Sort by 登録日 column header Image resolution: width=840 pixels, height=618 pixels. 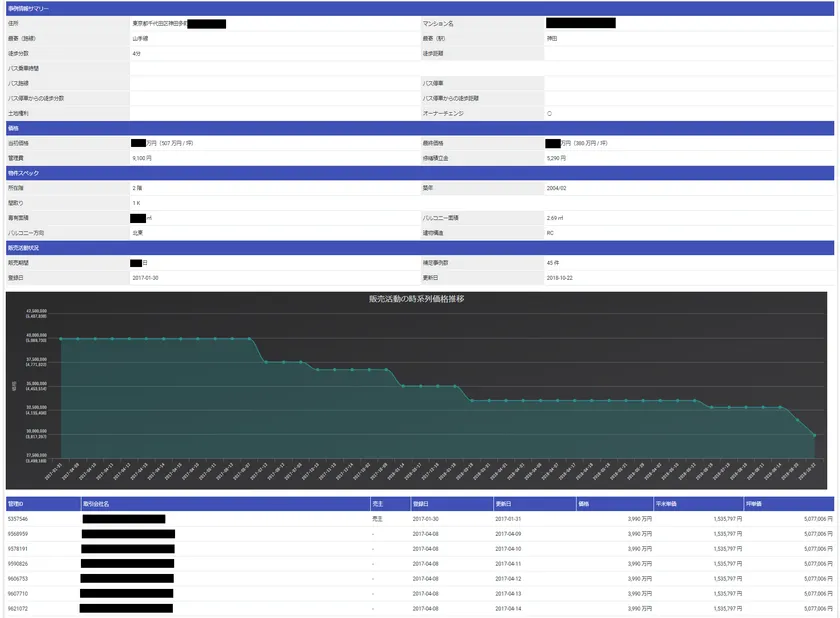(x=424, y=504)
